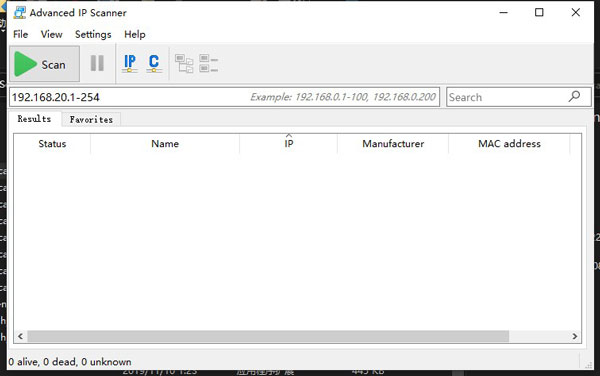Open the View menu
The height and width of the screenshot is (376, 600).
point(52,34)
